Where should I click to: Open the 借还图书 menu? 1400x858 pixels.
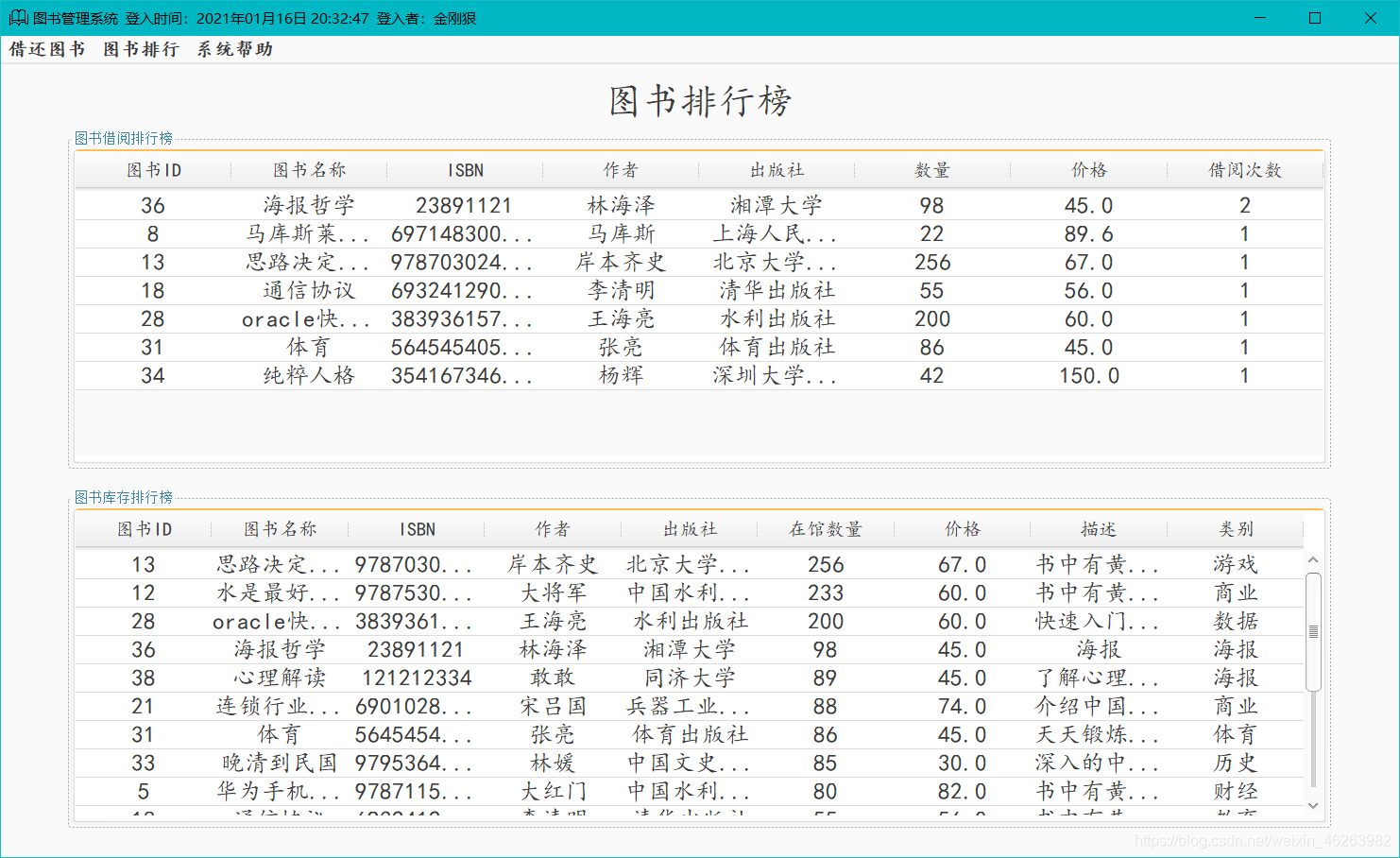pyautogui.click(x=47, y=49)
